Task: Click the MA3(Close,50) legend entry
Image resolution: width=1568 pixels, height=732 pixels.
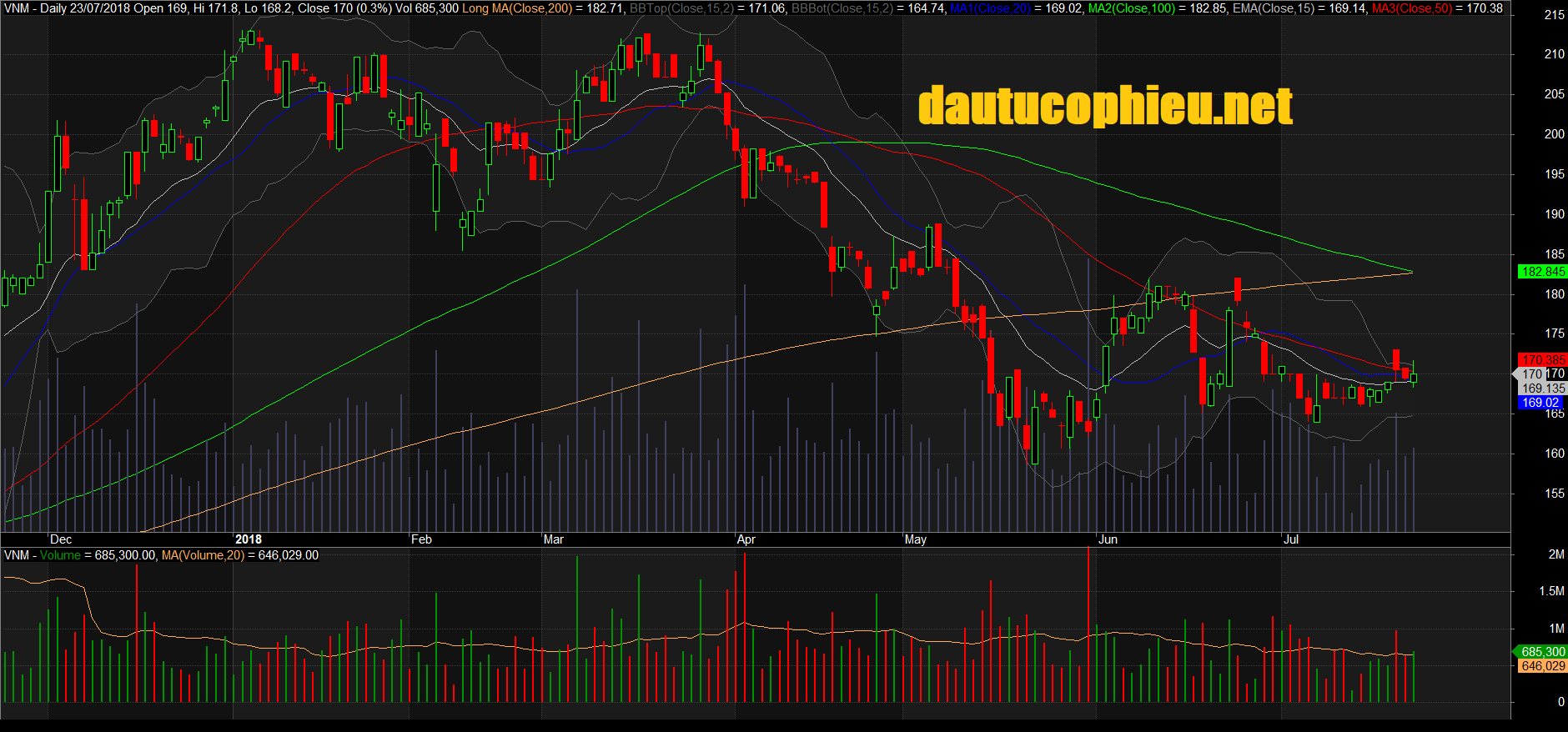Action: [x=1411, y=8]
